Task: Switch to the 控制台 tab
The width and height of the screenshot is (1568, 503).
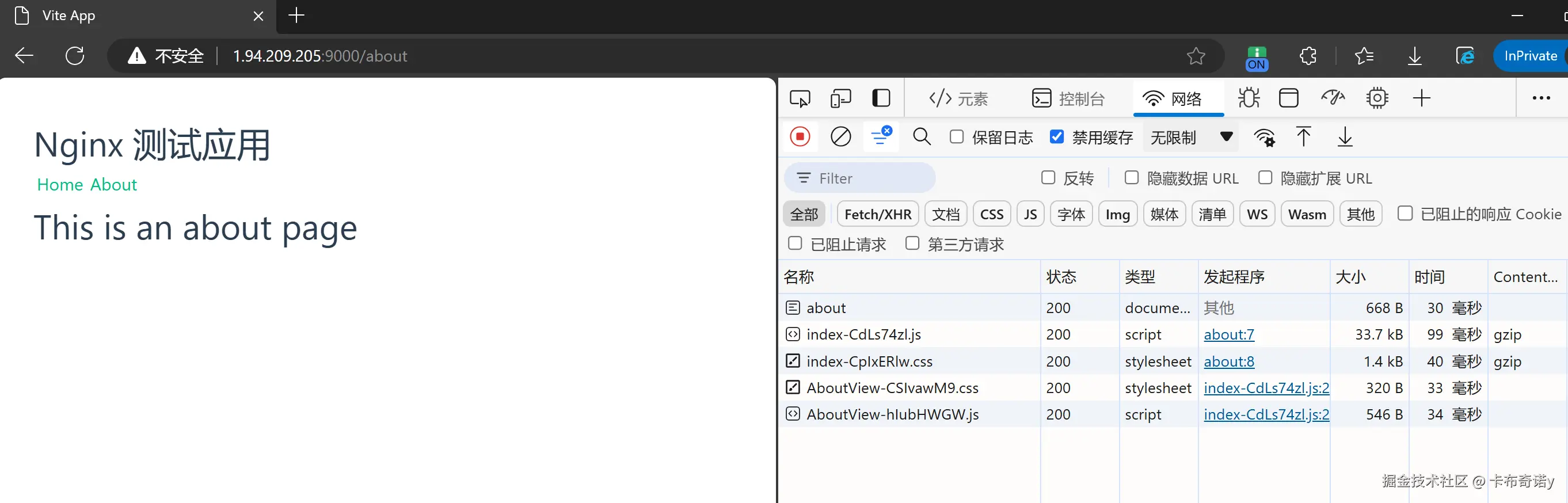Action: click(x=1068, y=98)
